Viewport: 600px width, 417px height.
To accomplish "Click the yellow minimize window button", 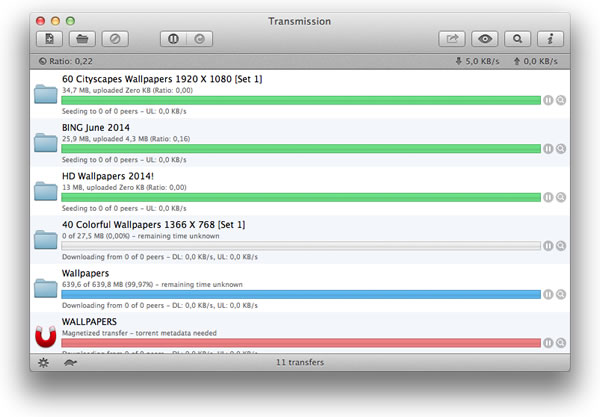I will [x=55, y=21].
